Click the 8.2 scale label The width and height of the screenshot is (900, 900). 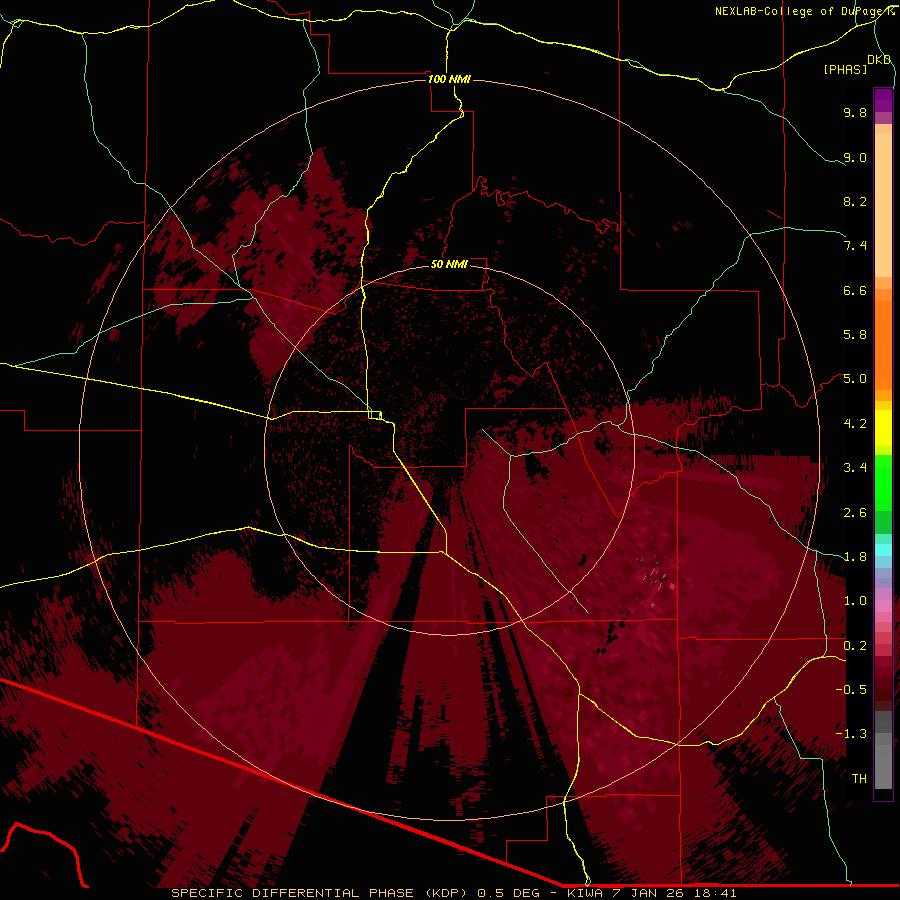(855, 201)
